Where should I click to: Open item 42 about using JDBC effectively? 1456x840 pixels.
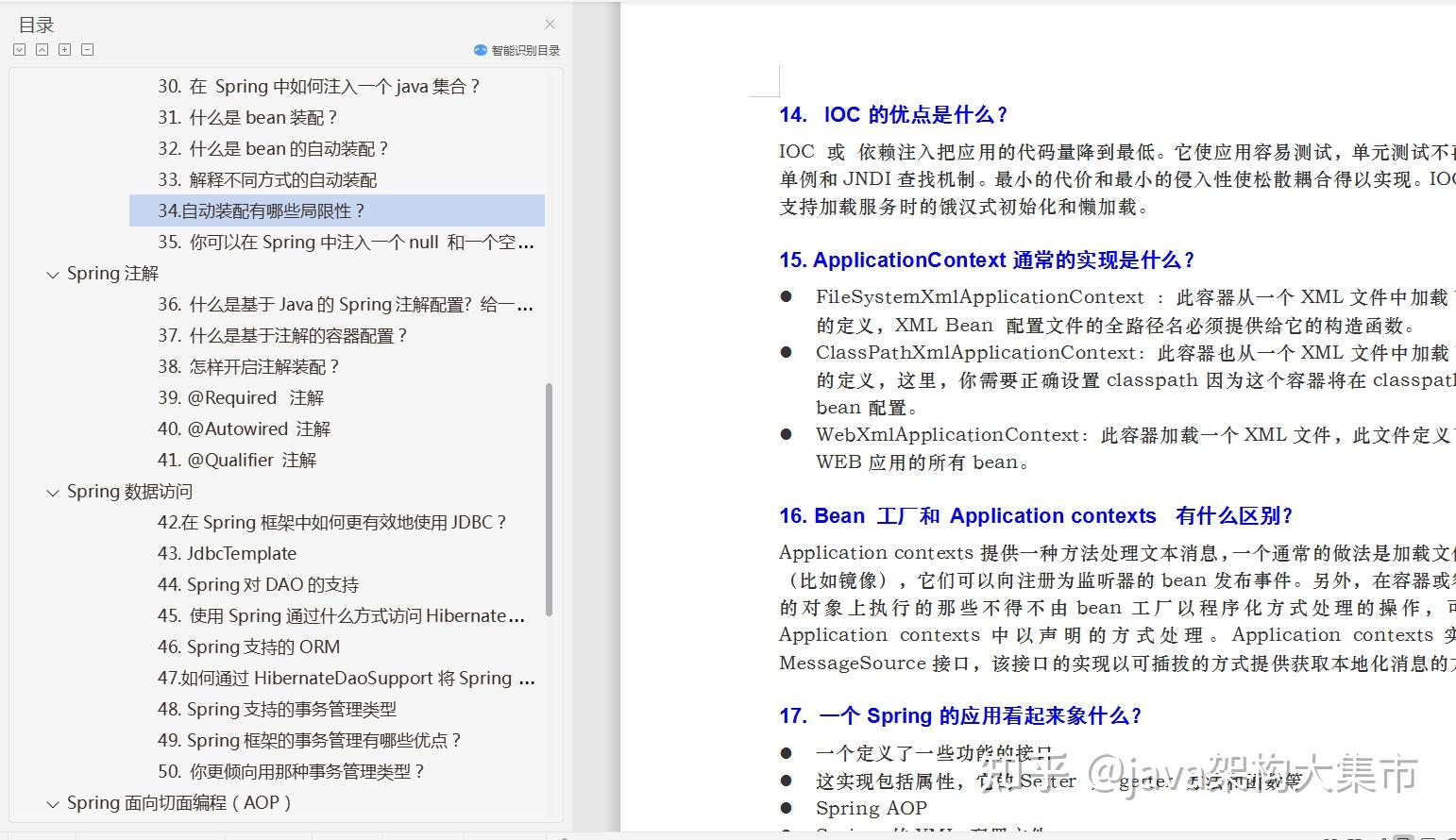pyautogui.click(x=332, y=523)
